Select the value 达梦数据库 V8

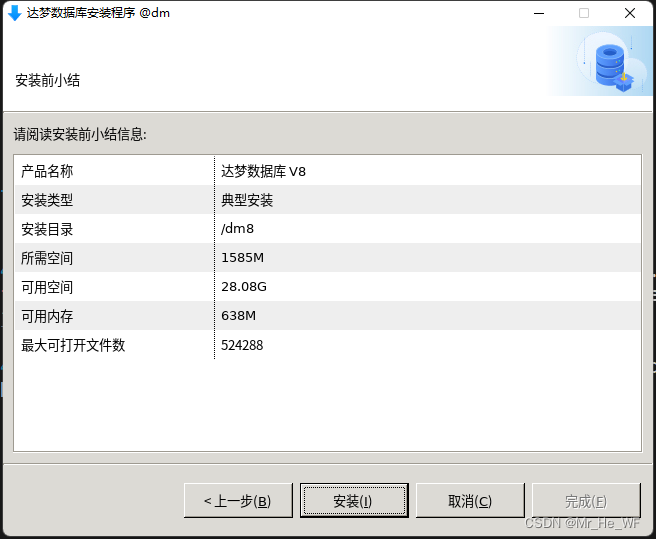point(263,171)
